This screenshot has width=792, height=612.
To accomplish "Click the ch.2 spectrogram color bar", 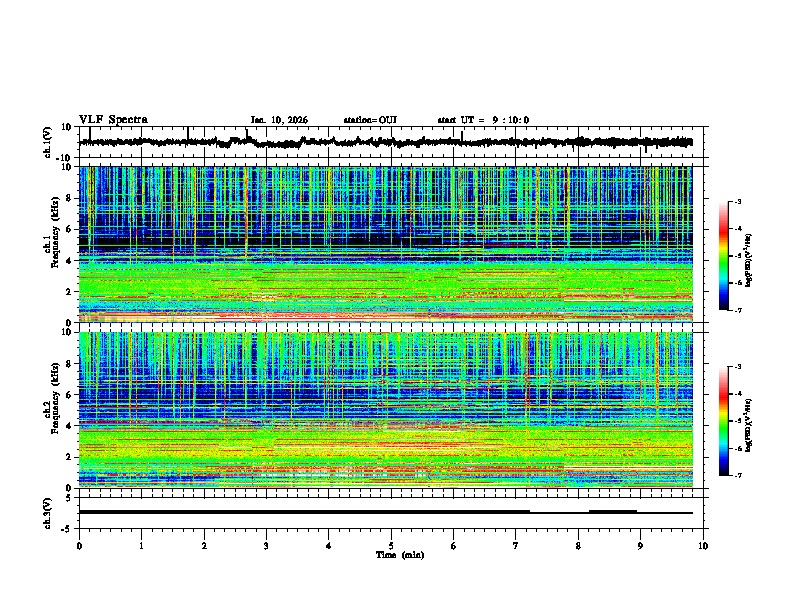I will click(x=724, y=421).
